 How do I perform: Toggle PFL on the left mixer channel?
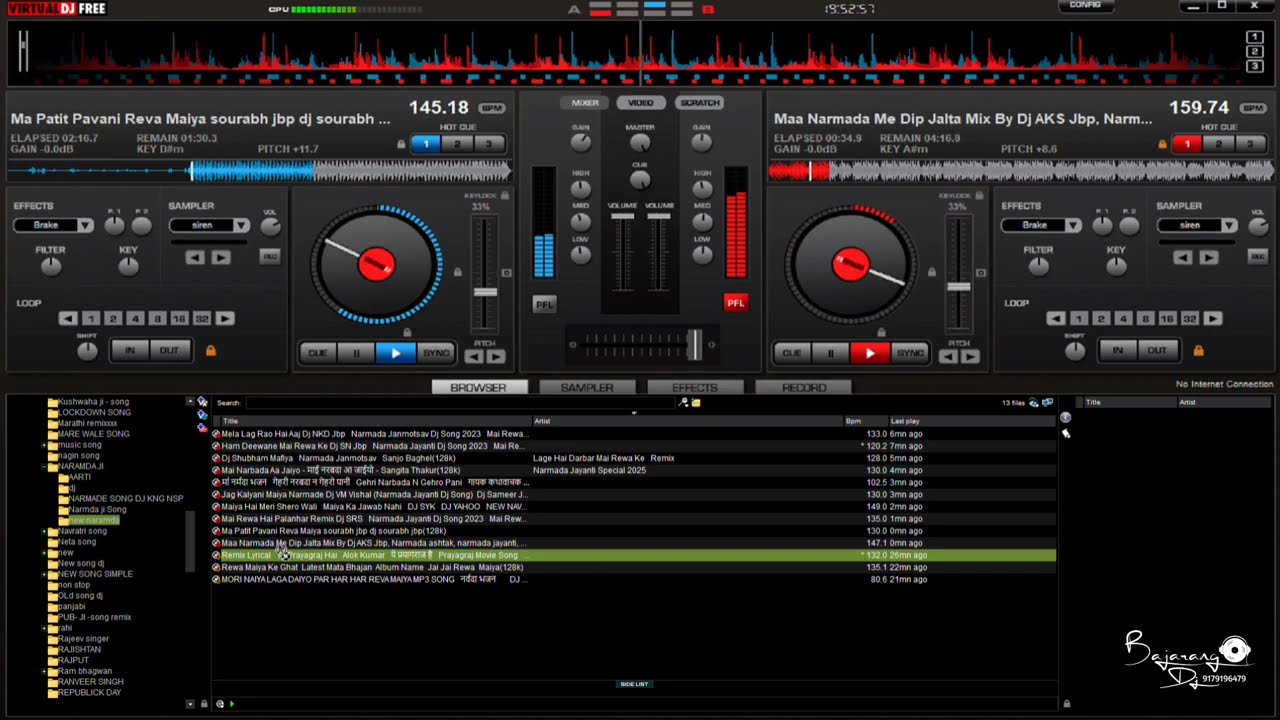click(x=544, y=304)
